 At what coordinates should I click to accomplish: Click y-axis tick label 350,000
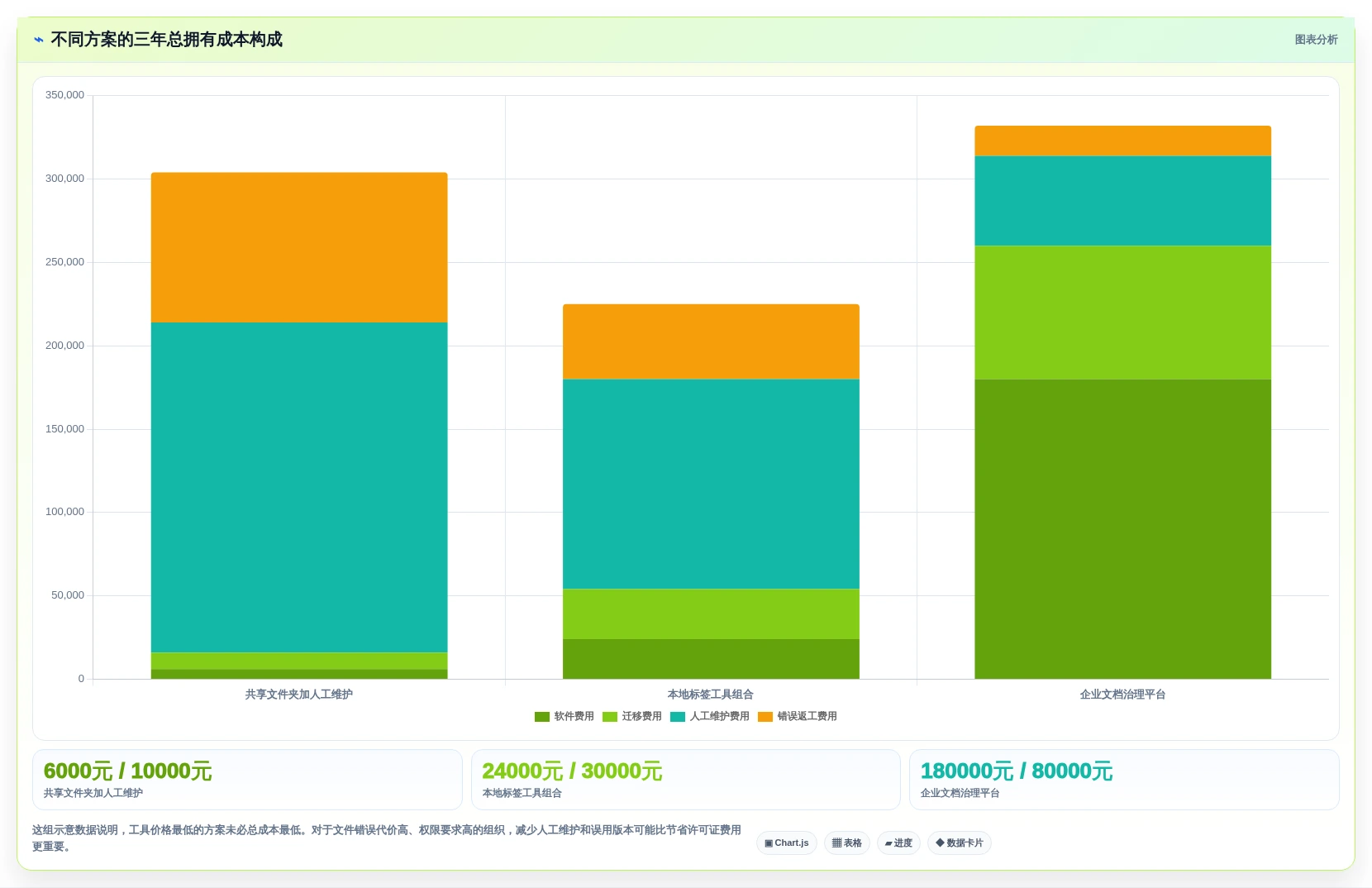point(64,95)
